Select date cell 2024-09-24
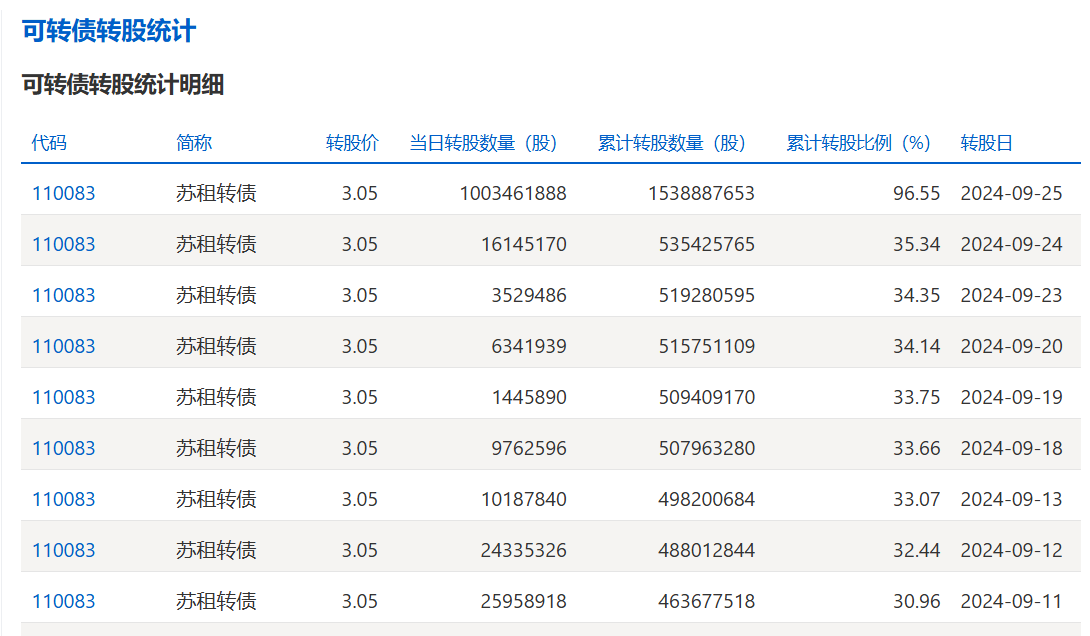 [1011, 244]
